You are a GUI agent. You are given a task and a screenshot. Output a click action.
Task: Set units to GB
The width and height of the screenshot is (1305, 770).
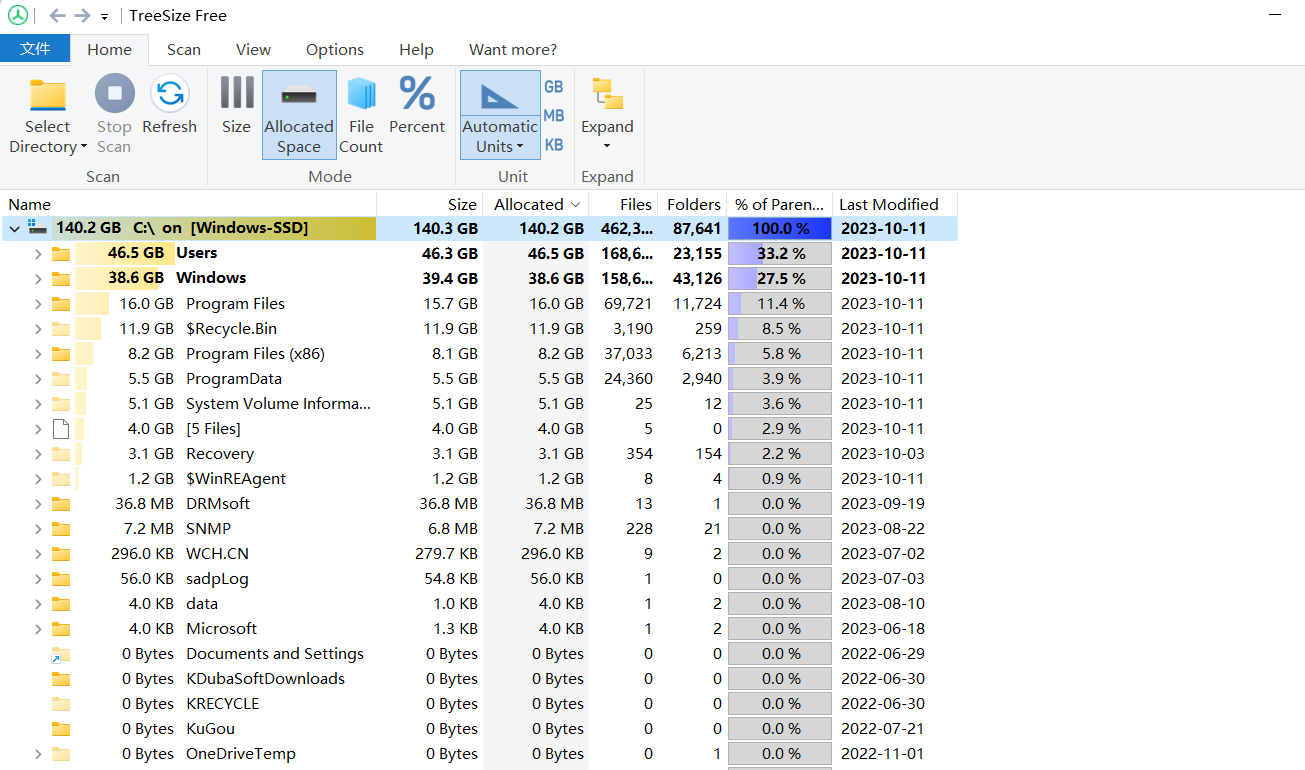[554, 87]
